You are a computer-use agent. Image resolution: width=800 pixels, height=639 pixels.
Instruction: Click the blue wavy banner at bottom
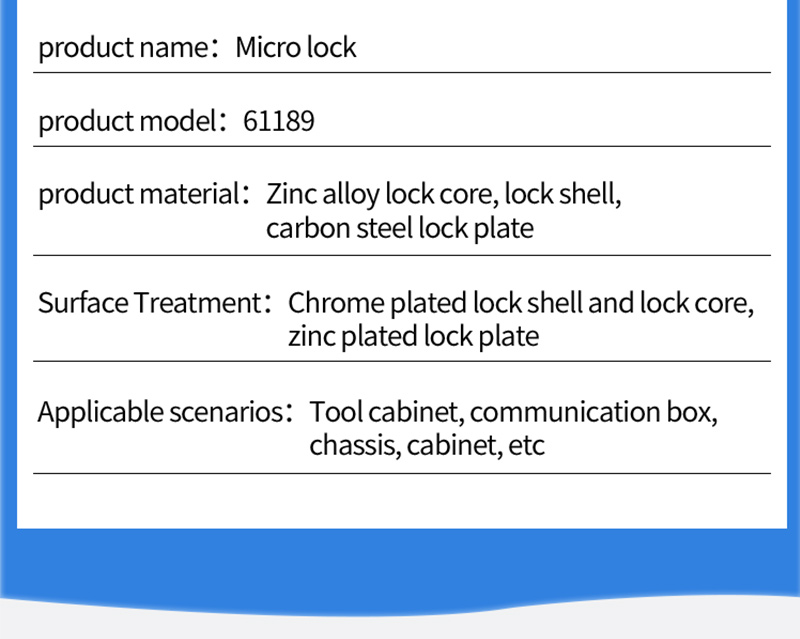click(x=400, y=569)
